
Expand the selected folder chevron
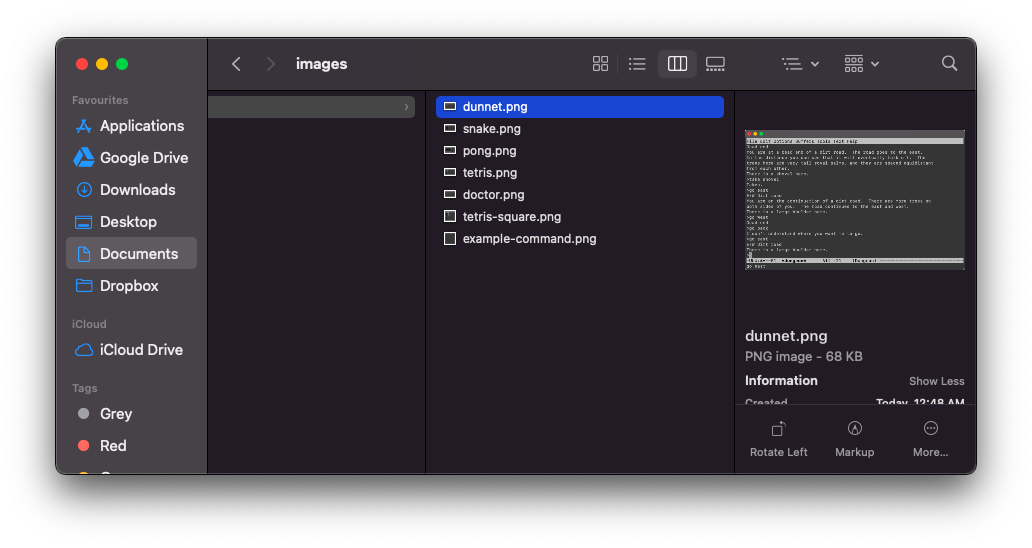pos(406,107)
